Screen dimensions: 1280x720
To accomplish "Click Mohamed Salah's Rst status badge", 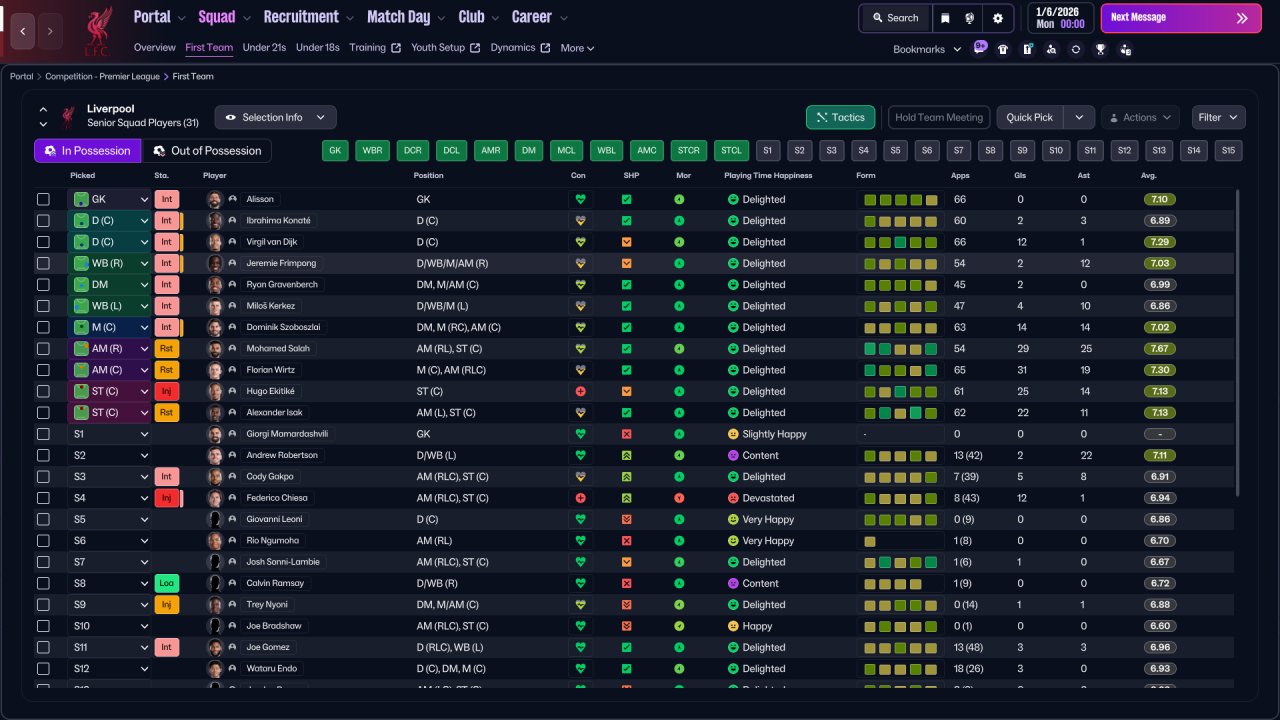I will coord(166,349).
